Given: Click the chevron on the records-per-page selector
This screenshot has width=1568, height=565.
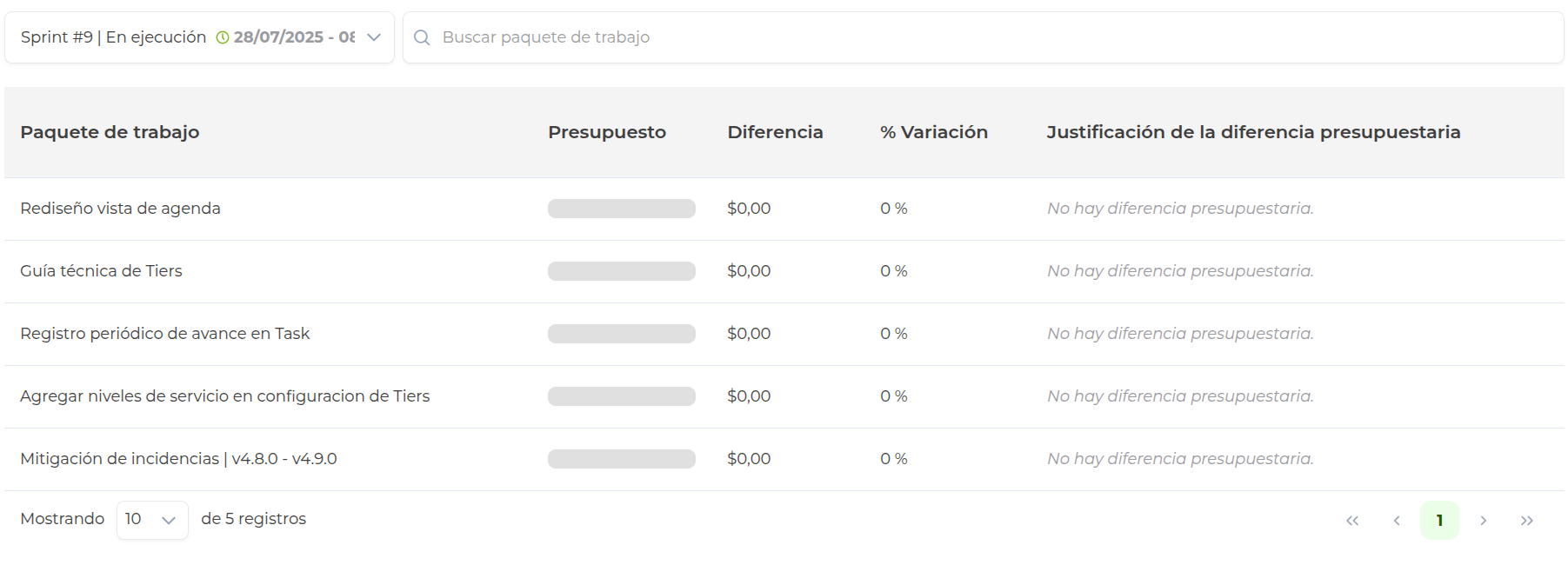Looking at the screenshot, I should [170, 519].
